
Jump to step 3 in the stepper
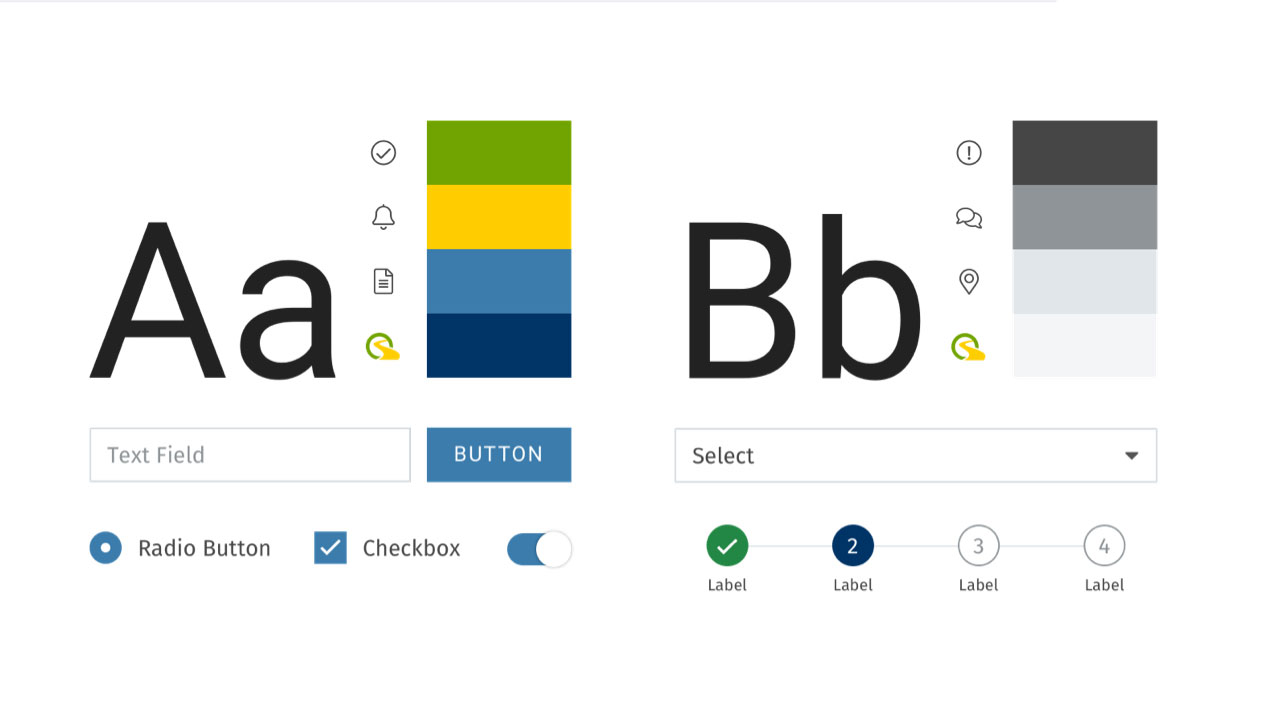pyautogui.click(x=978, y=546)
